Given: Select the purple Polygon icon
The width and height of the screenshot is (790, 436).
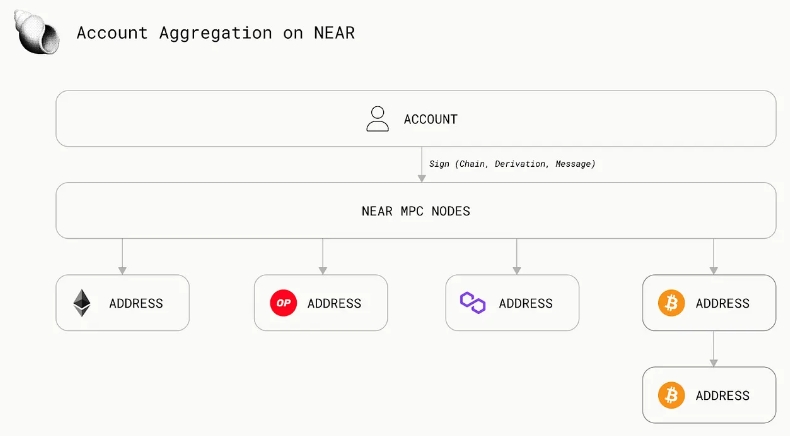Looking at the screenshot, I should 472,302.
